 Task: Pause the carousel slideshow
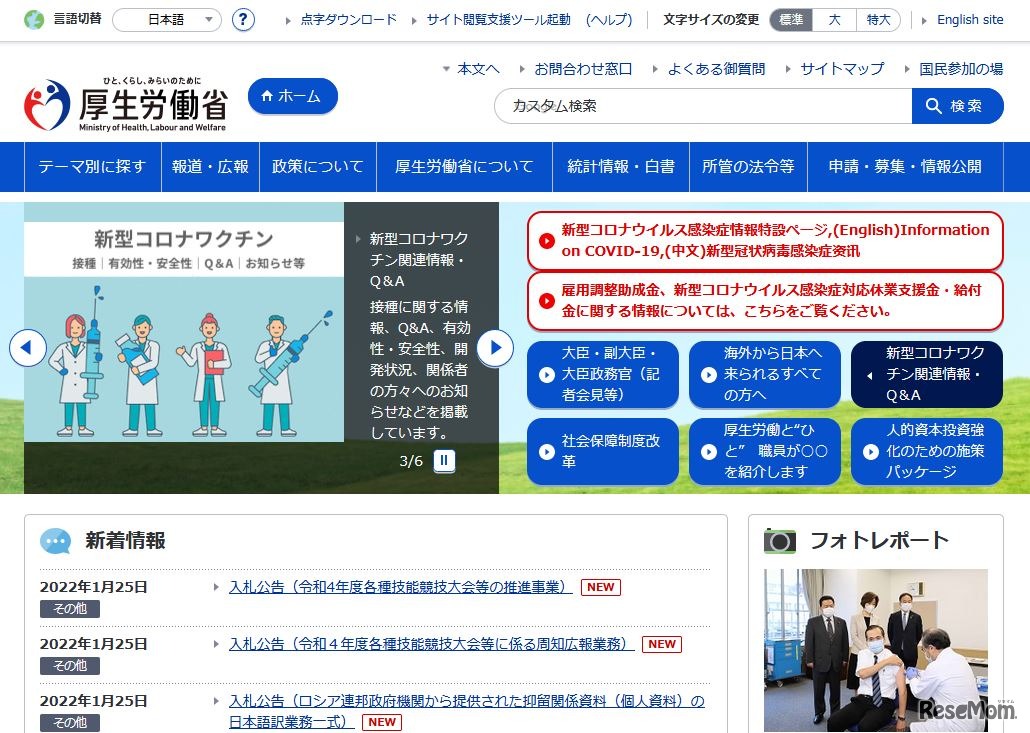pos(443,462)
